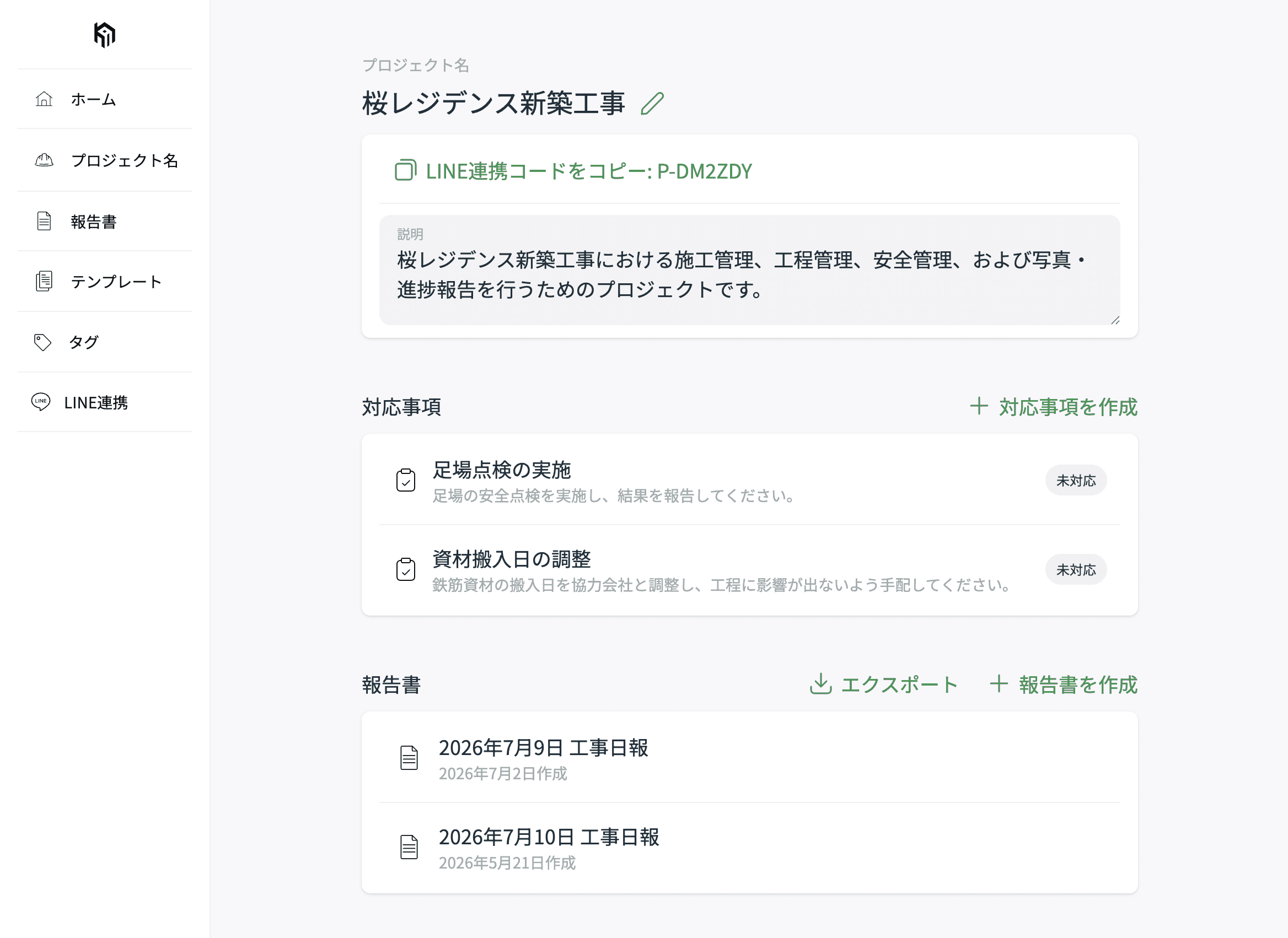
Task: Click the 報告書を作成 button
Action: pyautogui.click(x=1064, y=684)
